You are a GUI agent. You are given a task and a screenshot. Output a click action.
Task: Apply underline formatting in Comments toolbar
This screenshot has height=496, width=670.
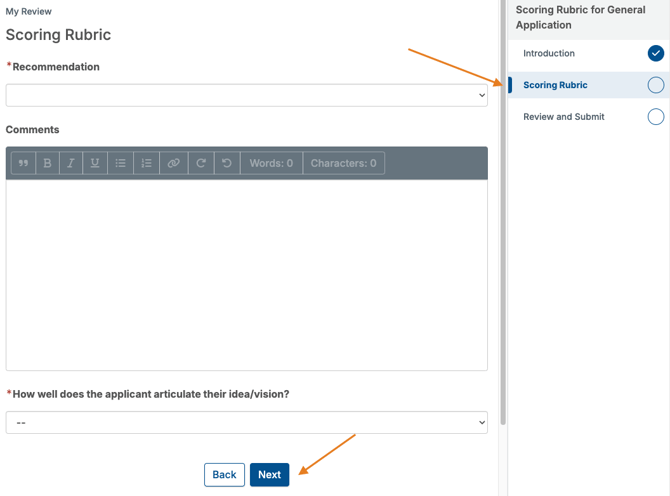(95, 163)
